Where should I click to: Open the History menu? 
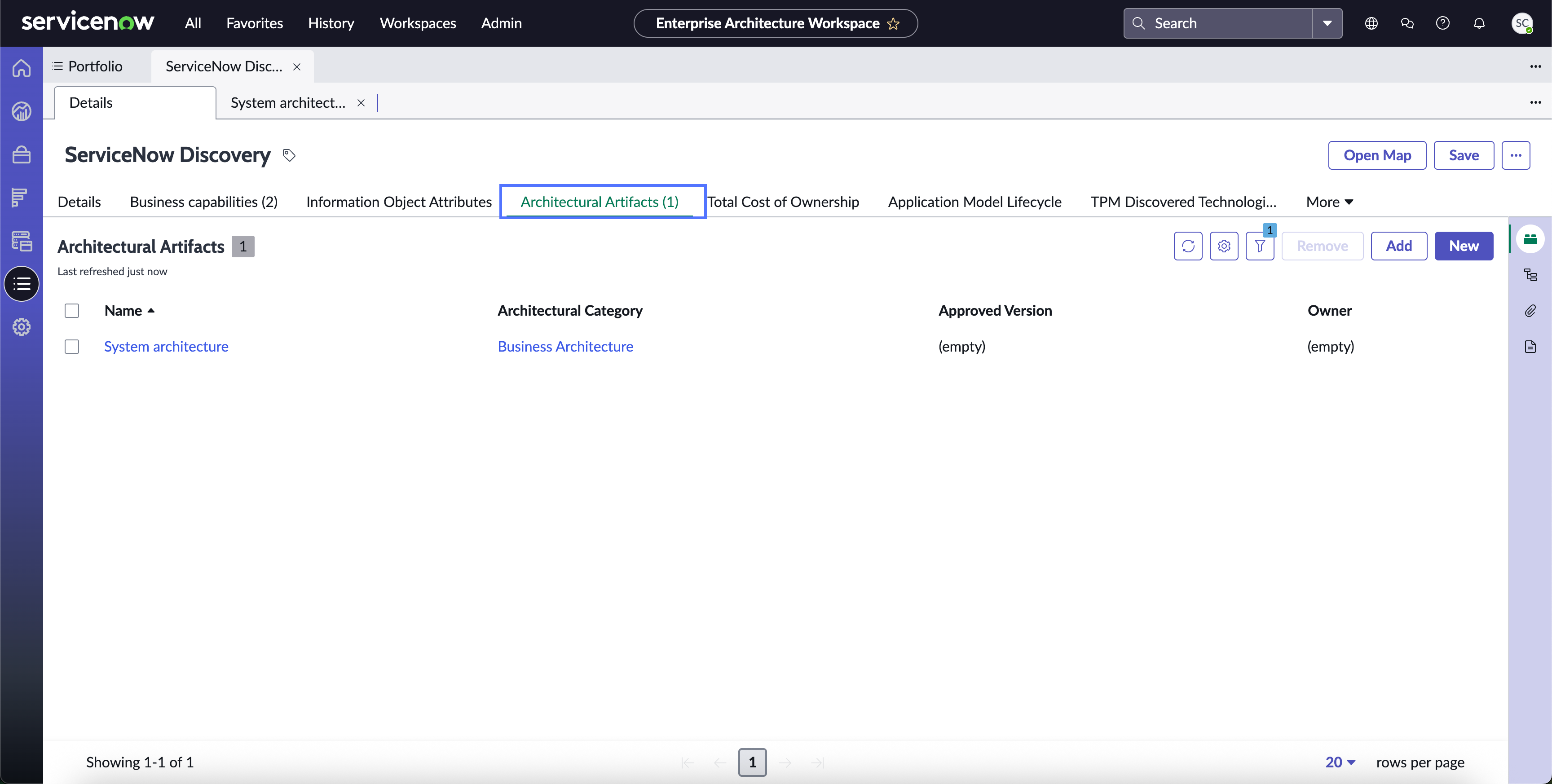pos(331,23)
